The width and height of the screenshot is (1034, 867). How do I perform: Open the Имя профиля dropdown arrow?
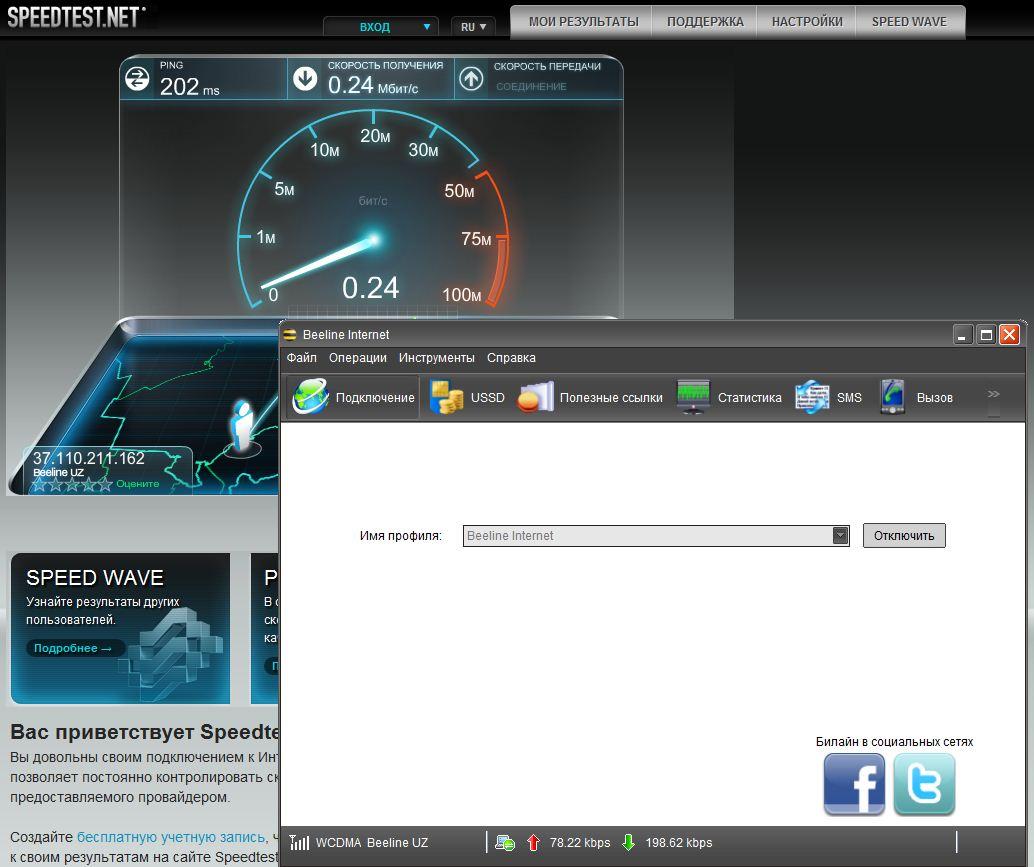(840, 535)
